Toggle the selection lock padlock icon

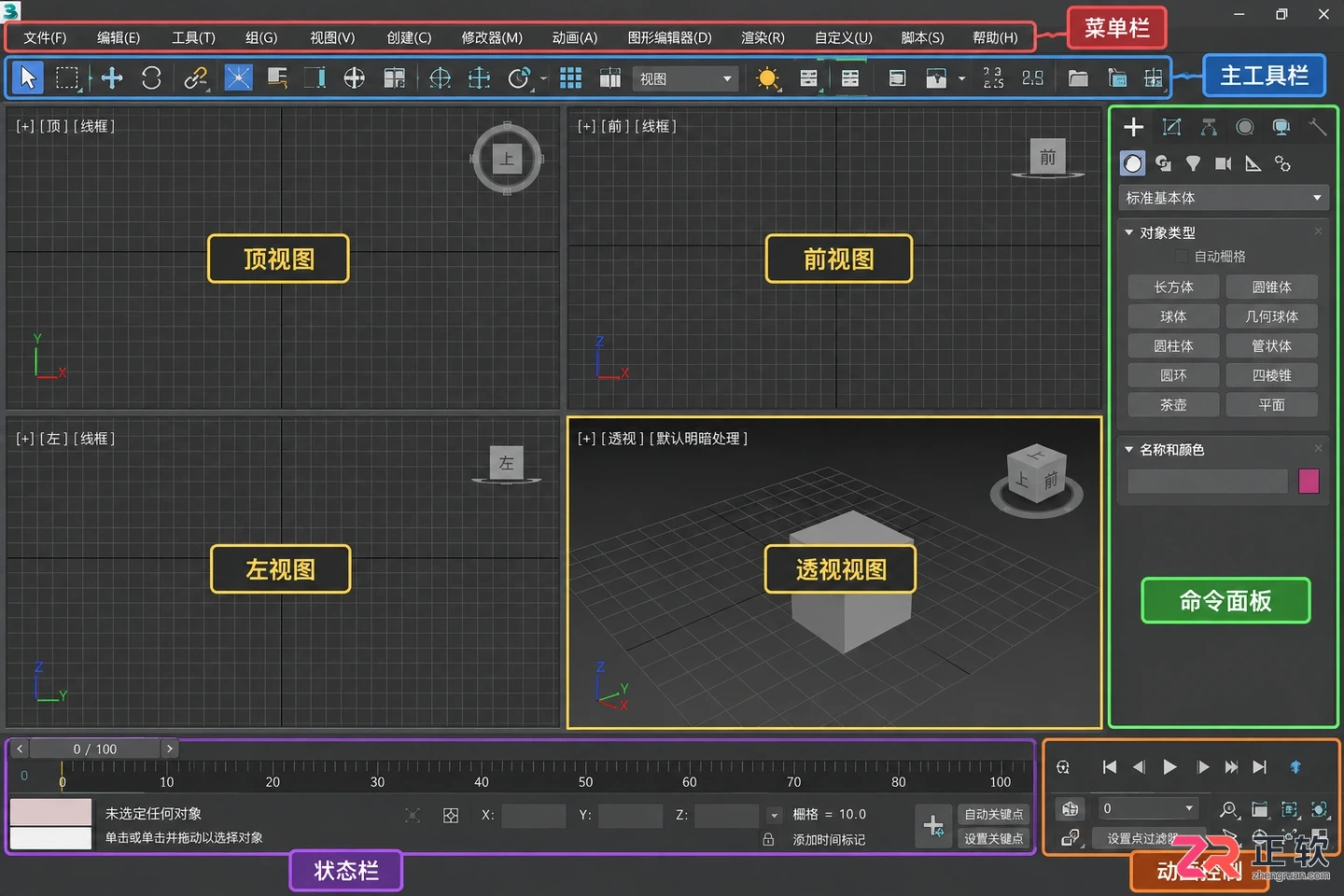pyautogui.click(x=768, y=839)
